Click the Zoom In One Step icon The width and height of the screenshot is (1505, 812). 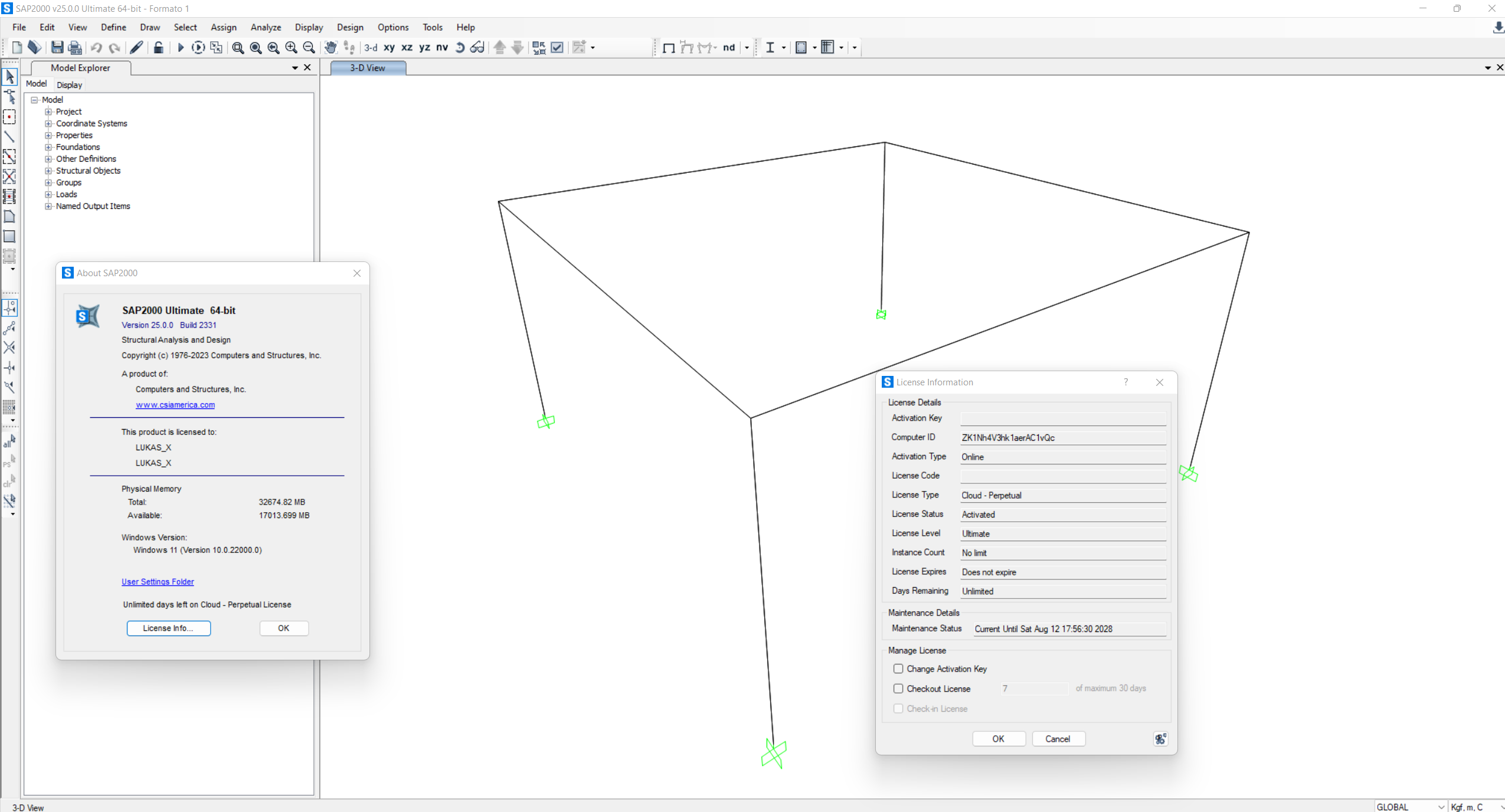pos(291,48)
